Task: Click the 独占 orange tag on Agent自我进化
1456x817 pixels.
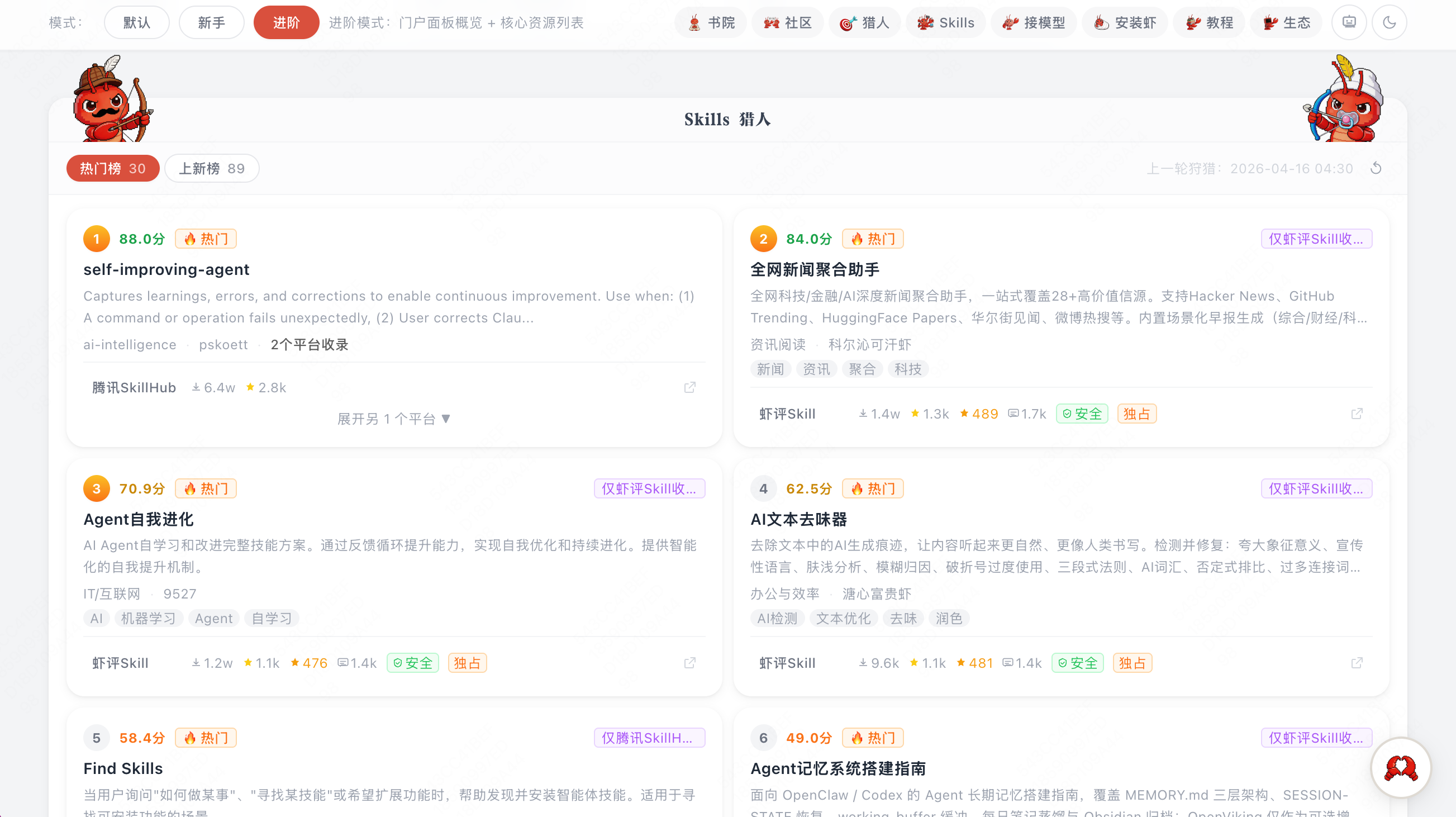Action: 467,663
